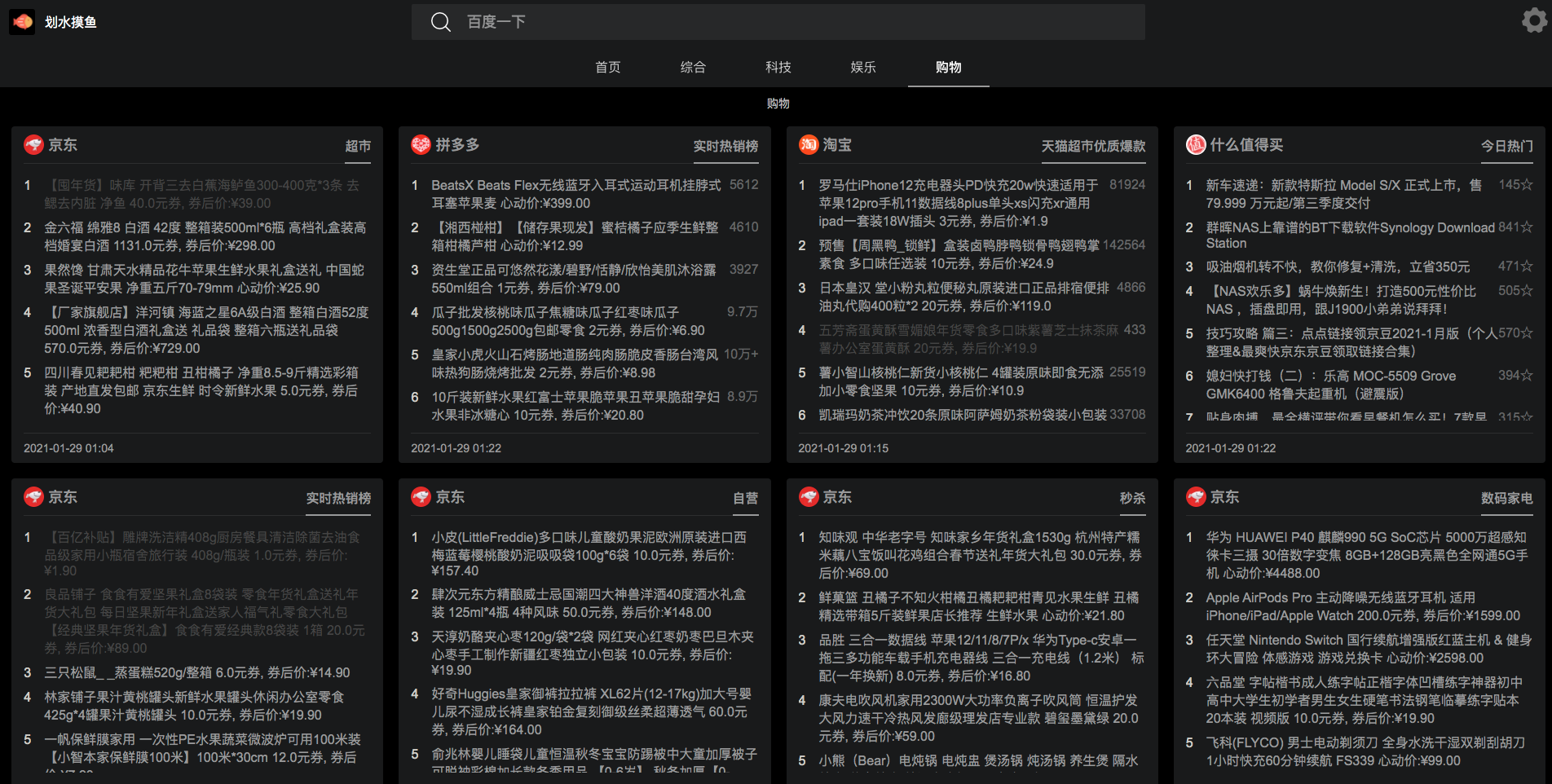The width and height of the screenshot is (1552, 784).
Task: Open the 薯小智山核桃仁 item
Action: click(x=961, y=381)
